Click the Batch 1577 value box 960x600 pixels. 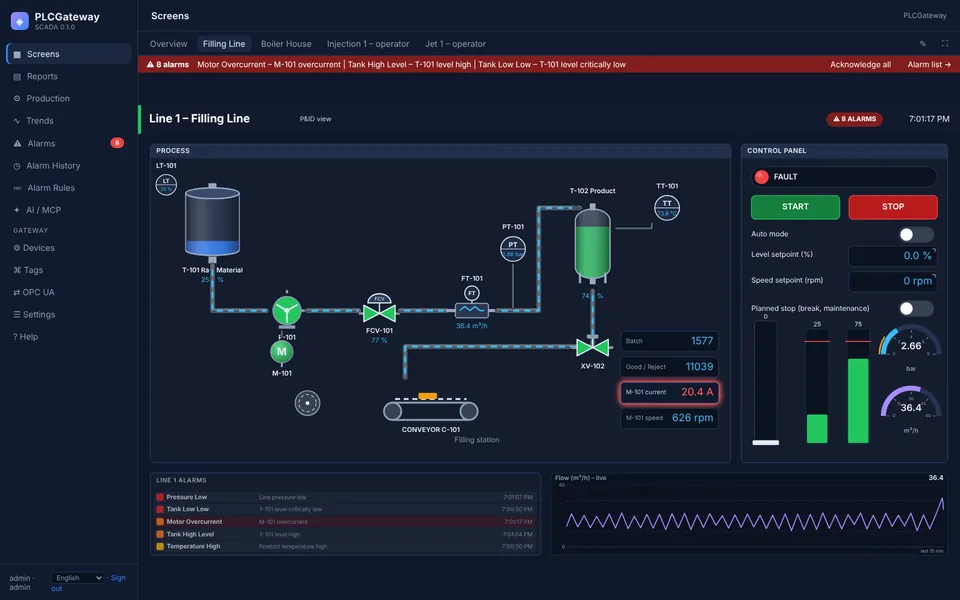coord(669,341)
